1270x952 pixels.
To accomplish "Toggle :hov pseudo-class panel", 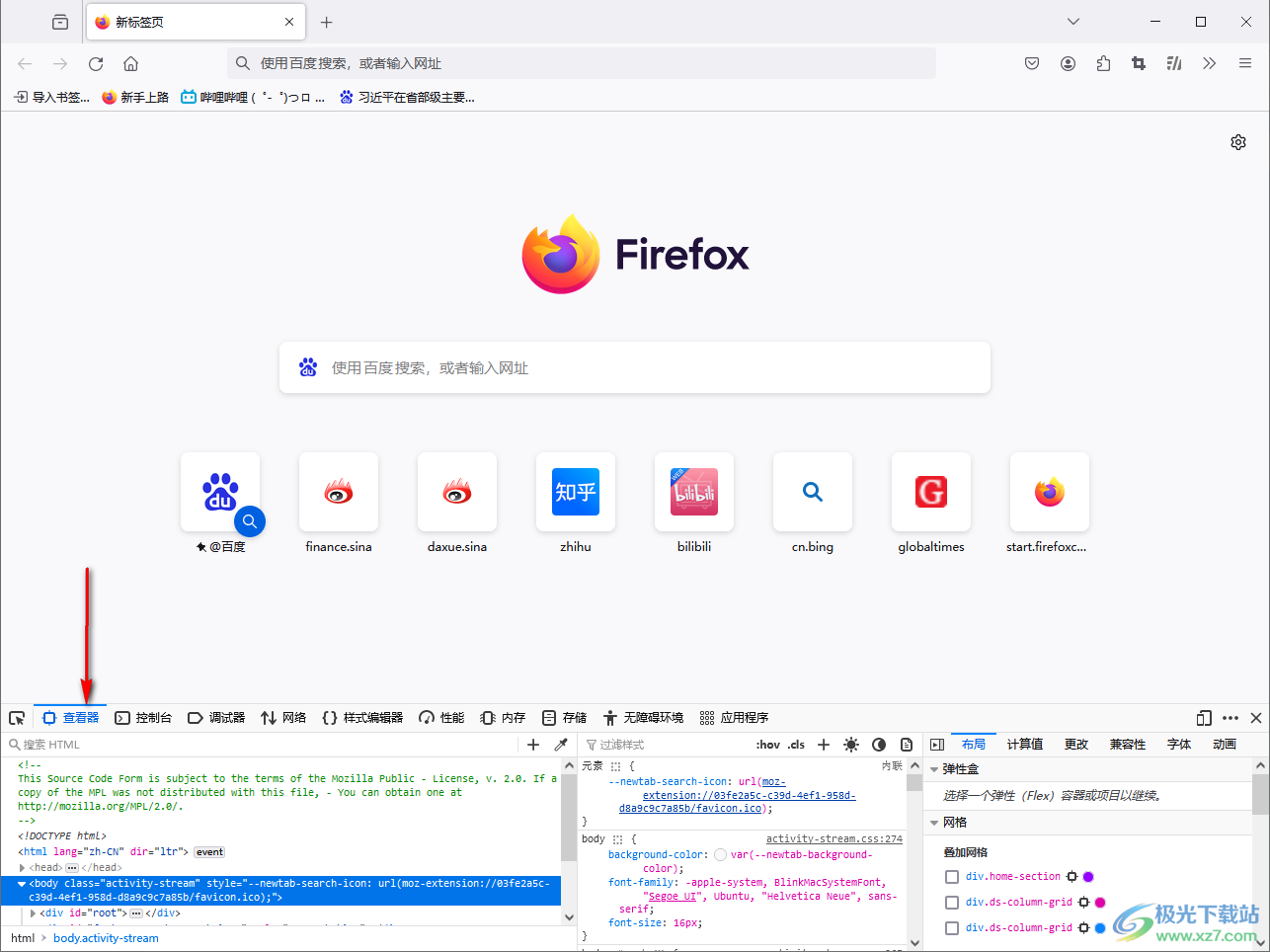I will [x=767, y=745].
